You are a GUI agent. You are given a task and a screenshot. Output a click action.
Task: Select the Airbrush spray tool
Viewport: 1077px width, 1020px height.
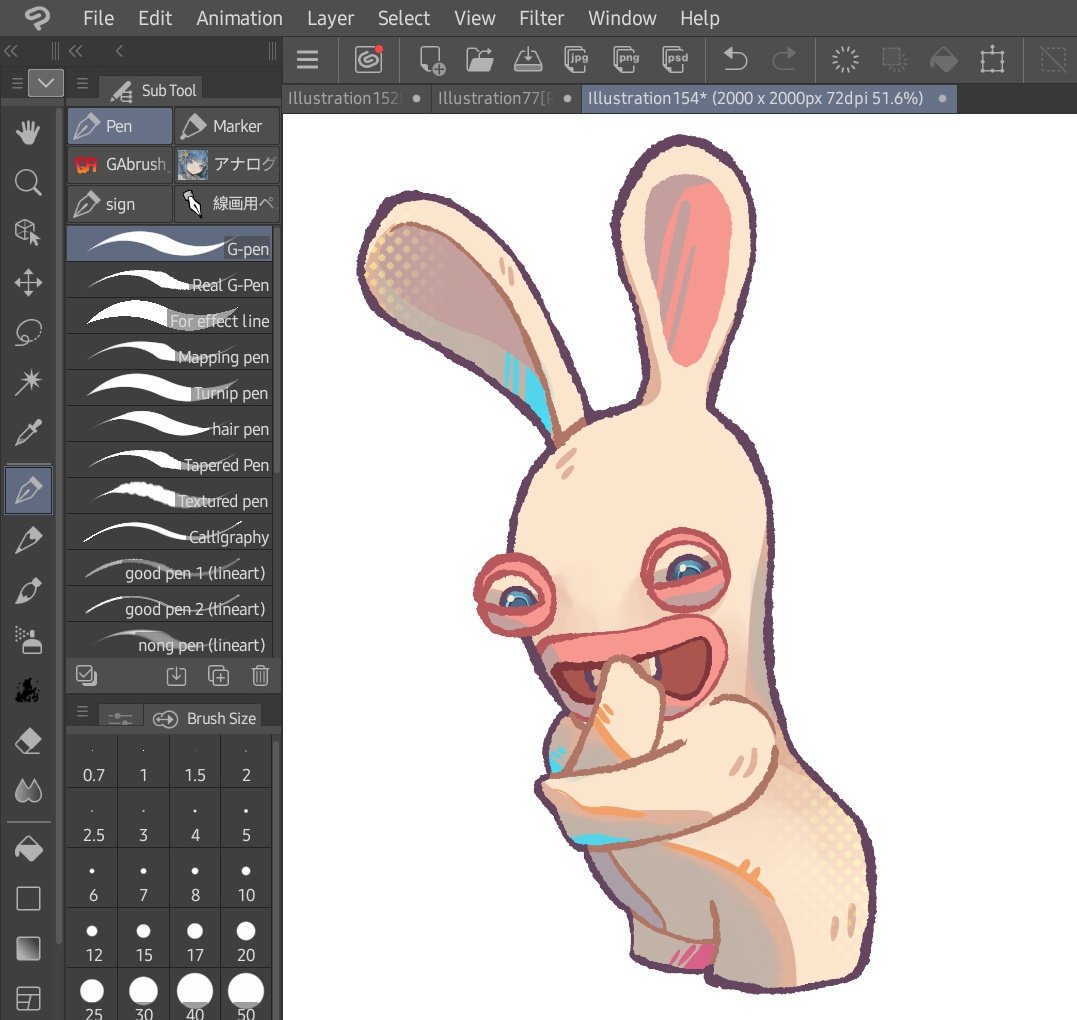(x=28, y=640)
